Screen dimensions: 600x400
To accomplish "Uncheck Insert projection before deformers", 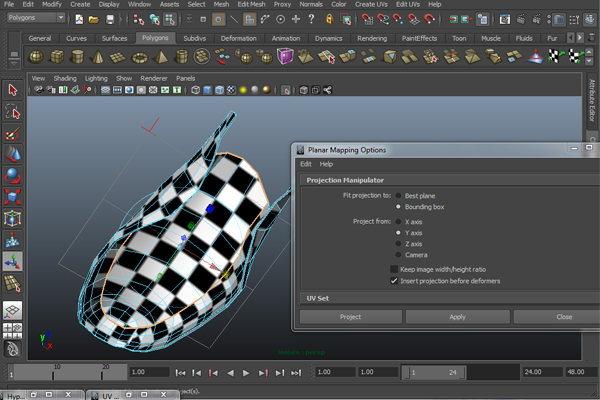I will [x=394, y=281].
